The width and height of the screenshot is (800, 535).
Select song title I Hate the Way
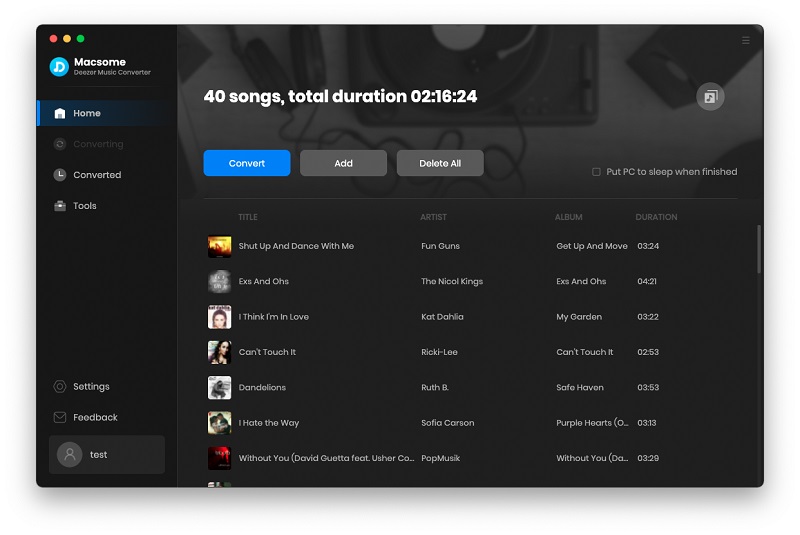(269, 423)
